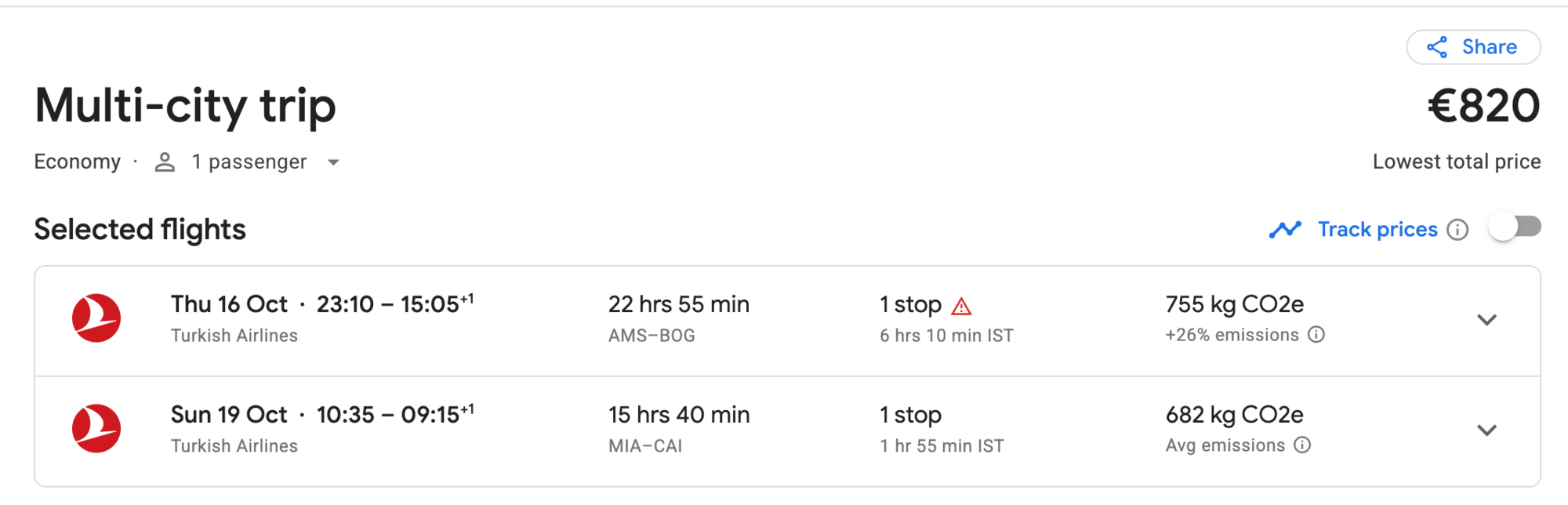Click the 22 hrs 55 min duration
The width and height of the screenshot is (1568, 505).
679,304
